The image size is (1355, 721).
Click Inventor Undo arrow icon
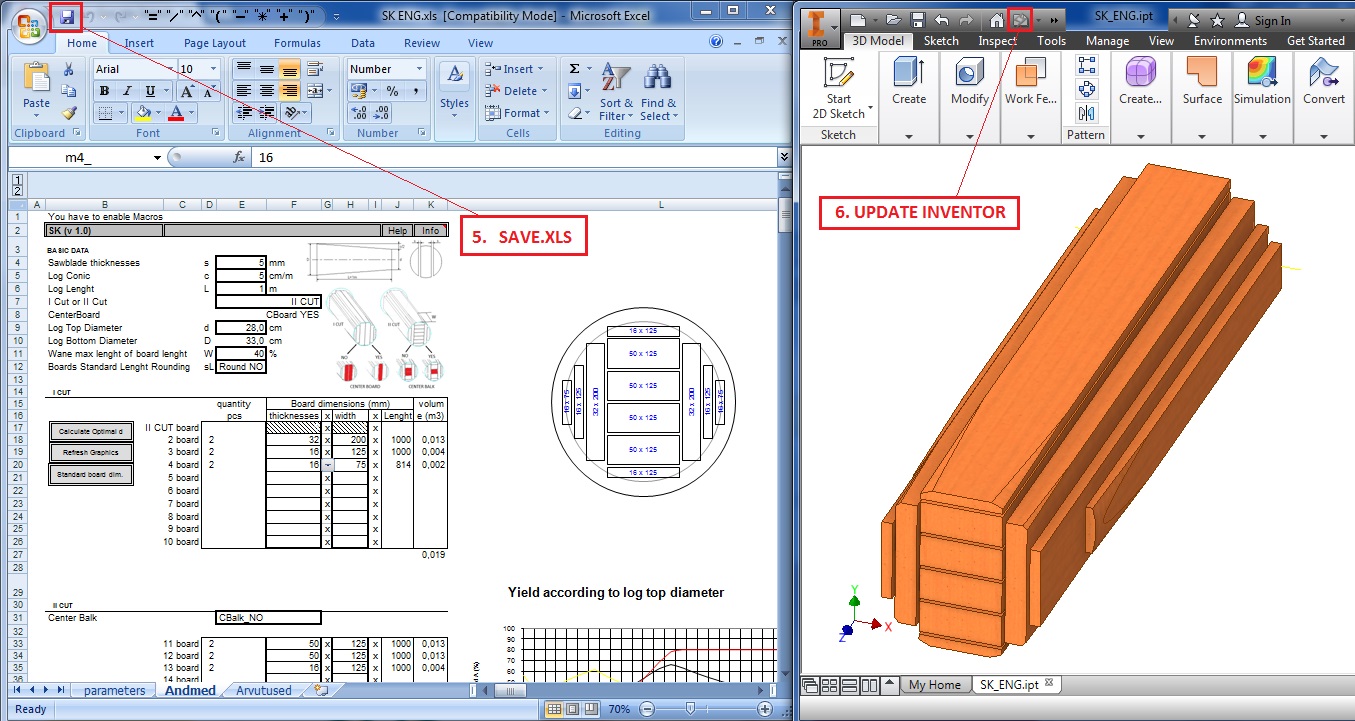pos(941,20)
